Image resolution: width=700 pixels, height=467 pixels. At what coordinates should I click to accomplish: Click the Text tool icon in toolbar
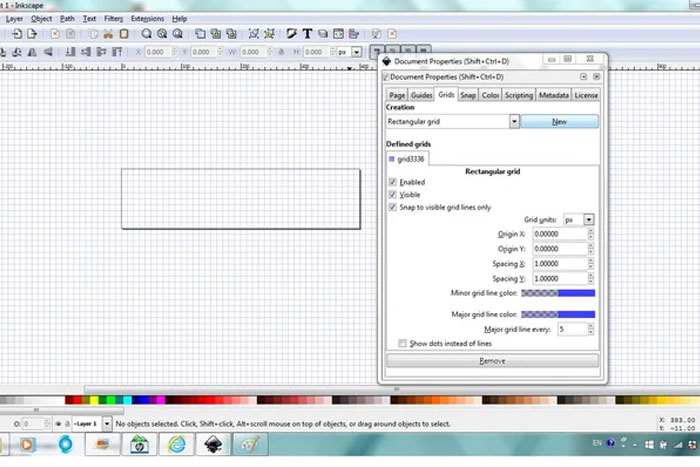click(307, 34)
